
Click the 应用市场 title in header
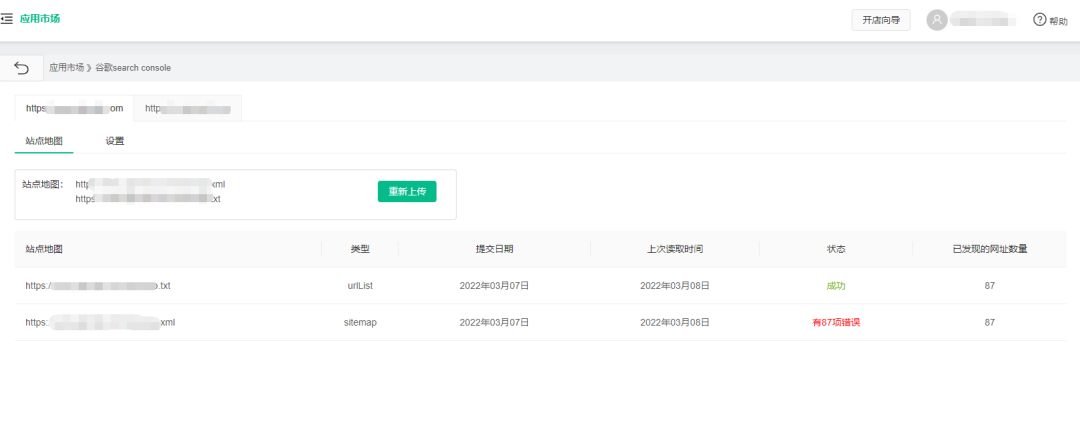pos(40,19)
